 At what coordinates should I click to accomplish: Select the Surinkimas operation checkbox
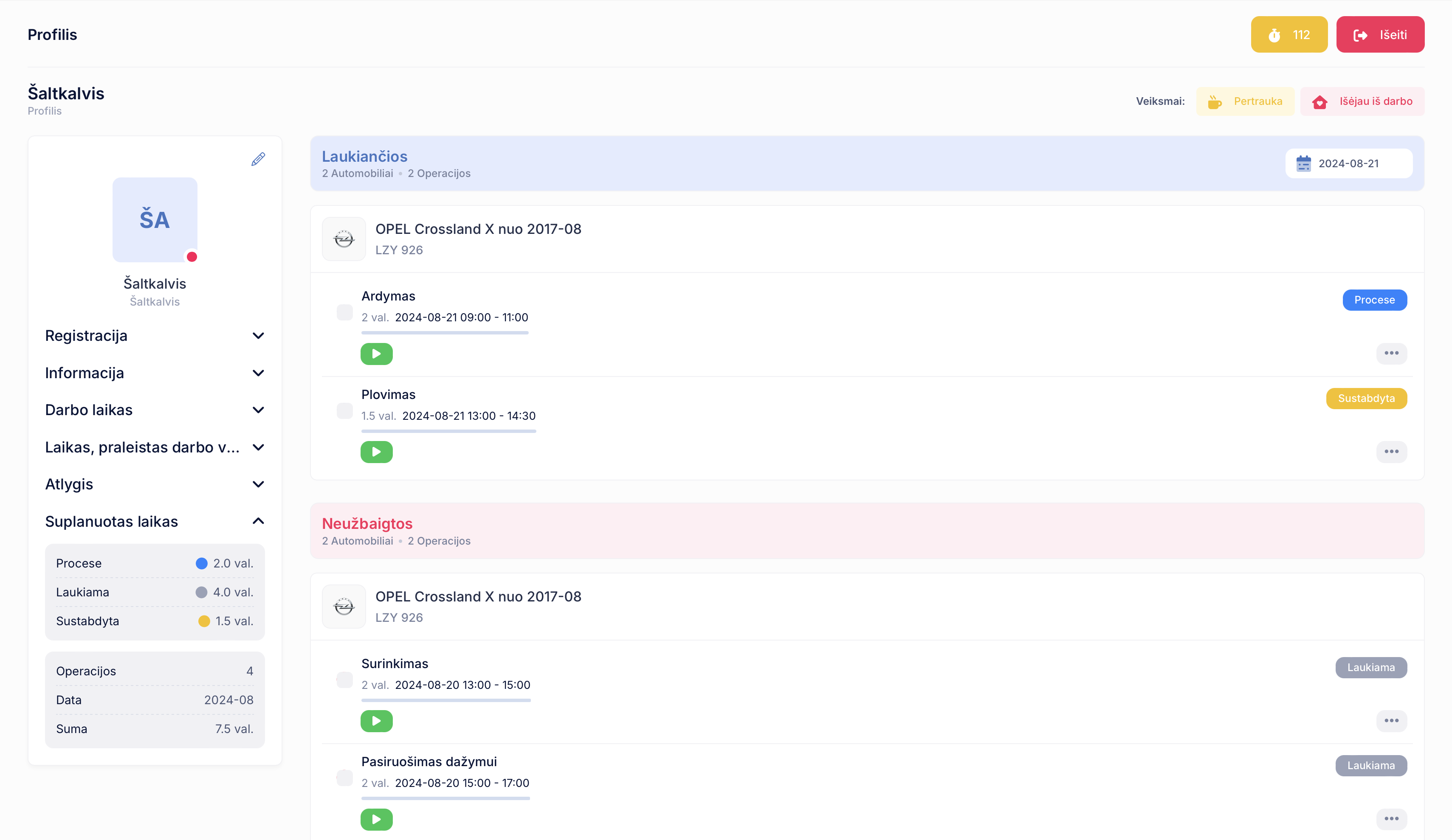(344, 680)
